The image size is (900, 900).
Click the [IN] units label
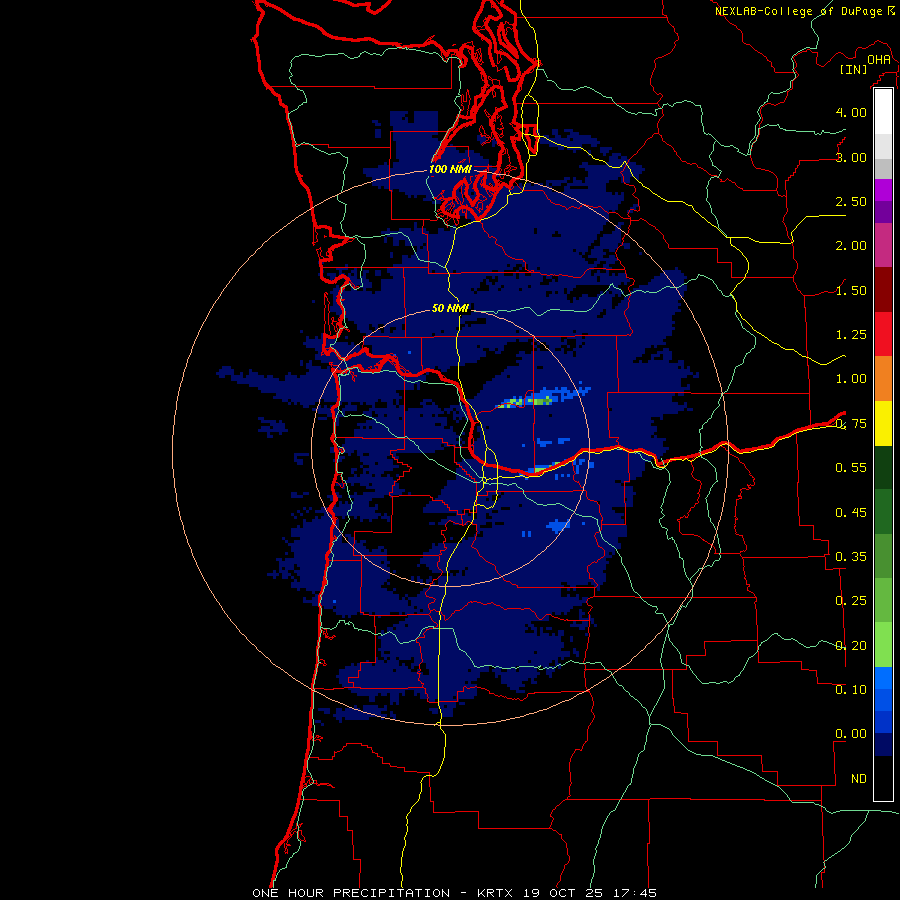[854, 69]
